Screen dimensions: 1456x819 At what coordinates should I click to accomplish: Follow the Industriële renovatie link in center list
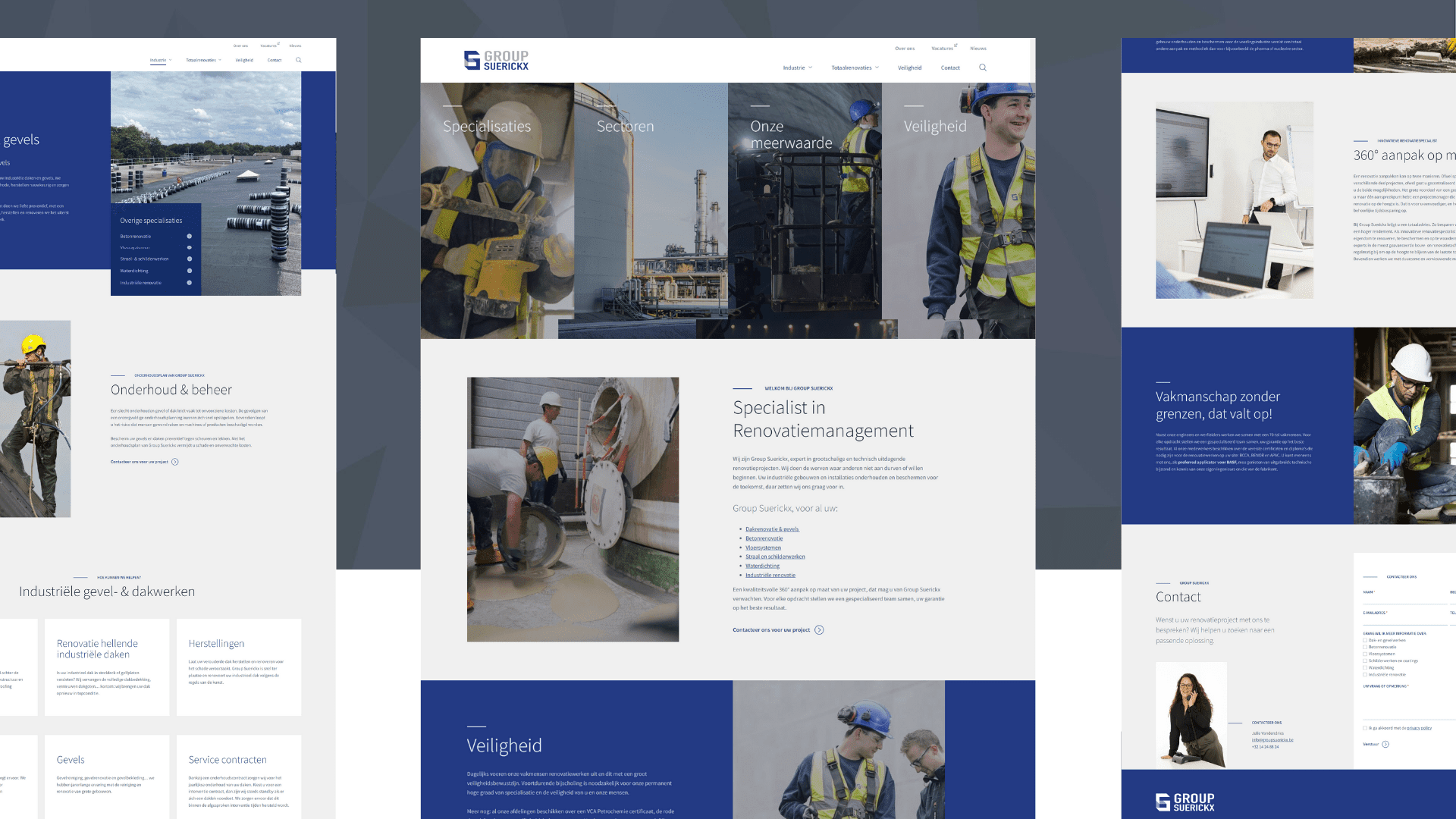pos(770,575)
